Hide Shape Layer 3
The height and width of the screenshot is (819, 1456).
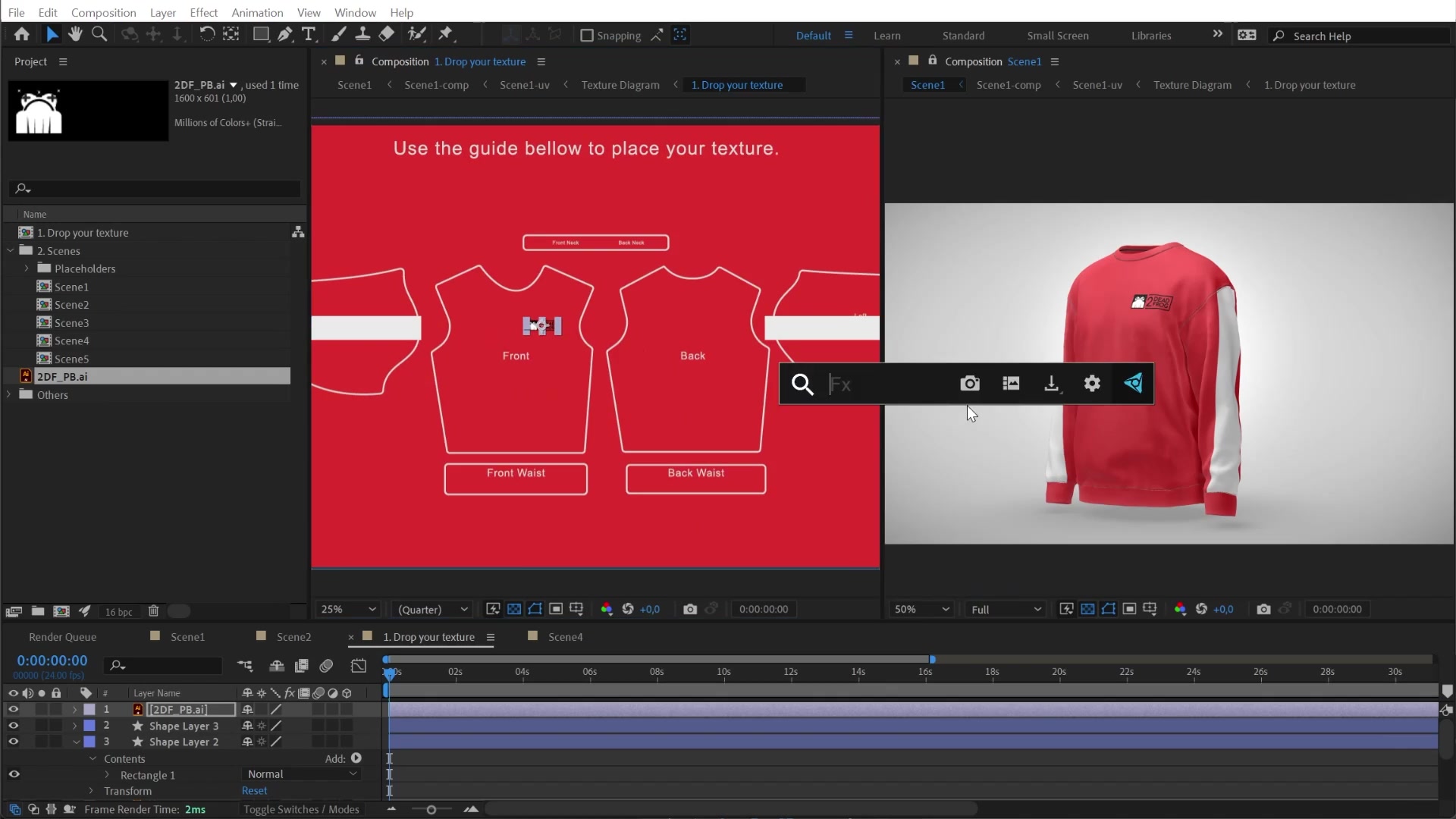pyautogui.click(x=14, y=726)
